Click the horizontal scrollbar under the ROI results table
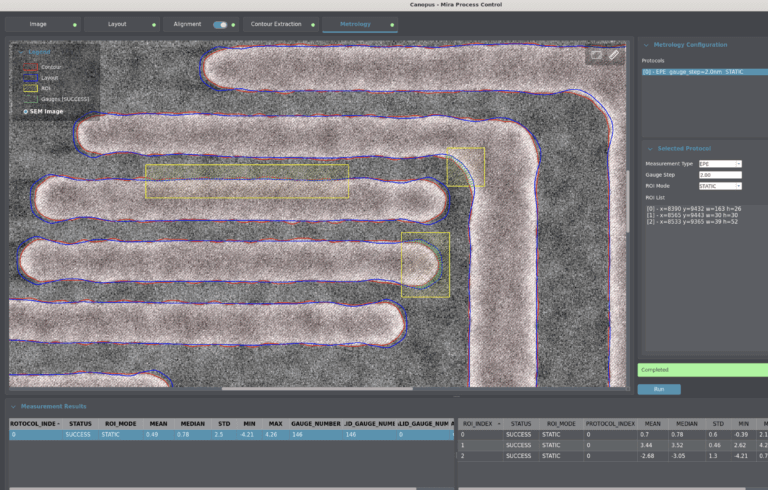The height and width of the screenshot is (490, 768). pos(601,488)
